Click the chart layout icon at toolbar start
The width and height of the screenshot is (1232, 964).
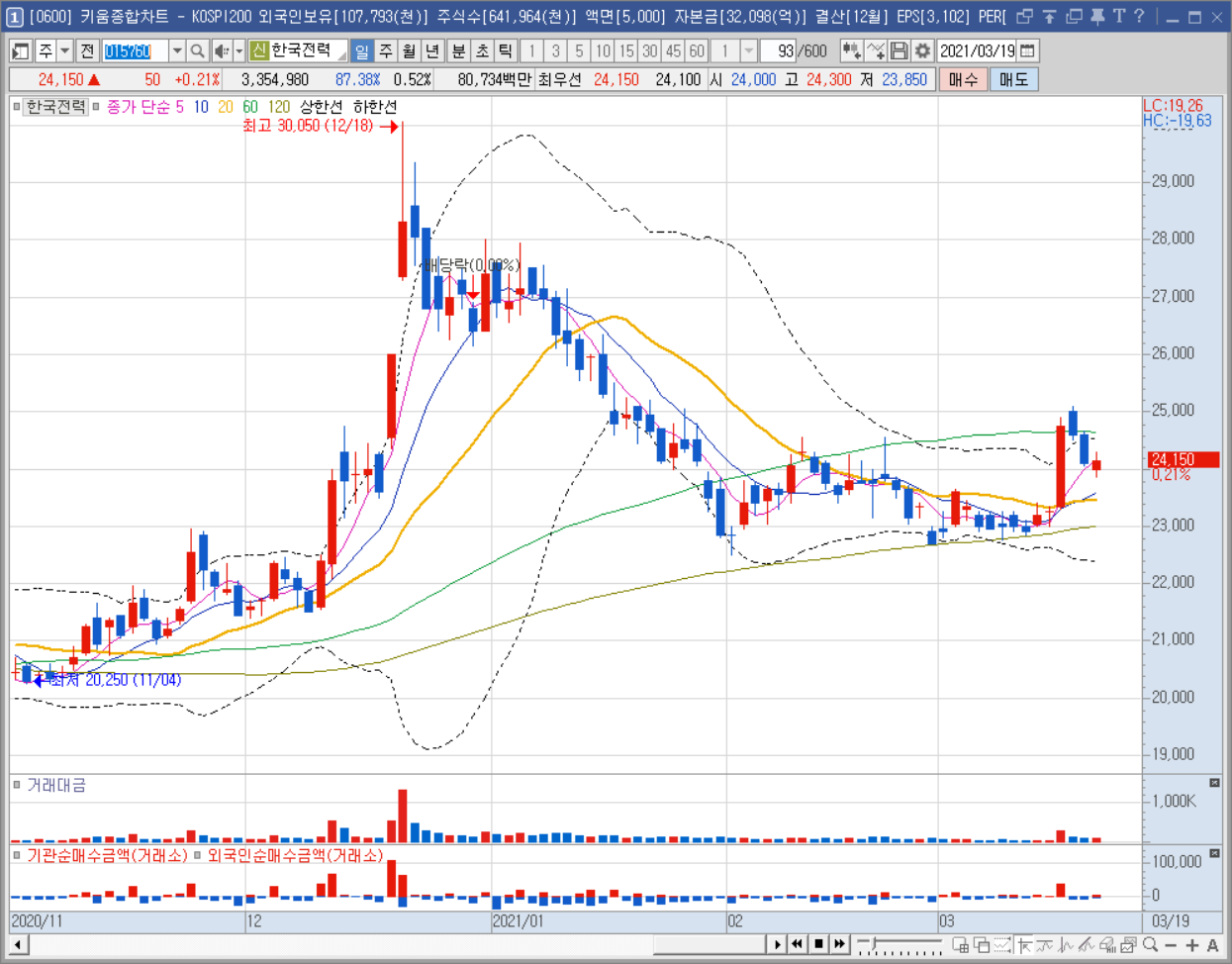pos(20,50)
